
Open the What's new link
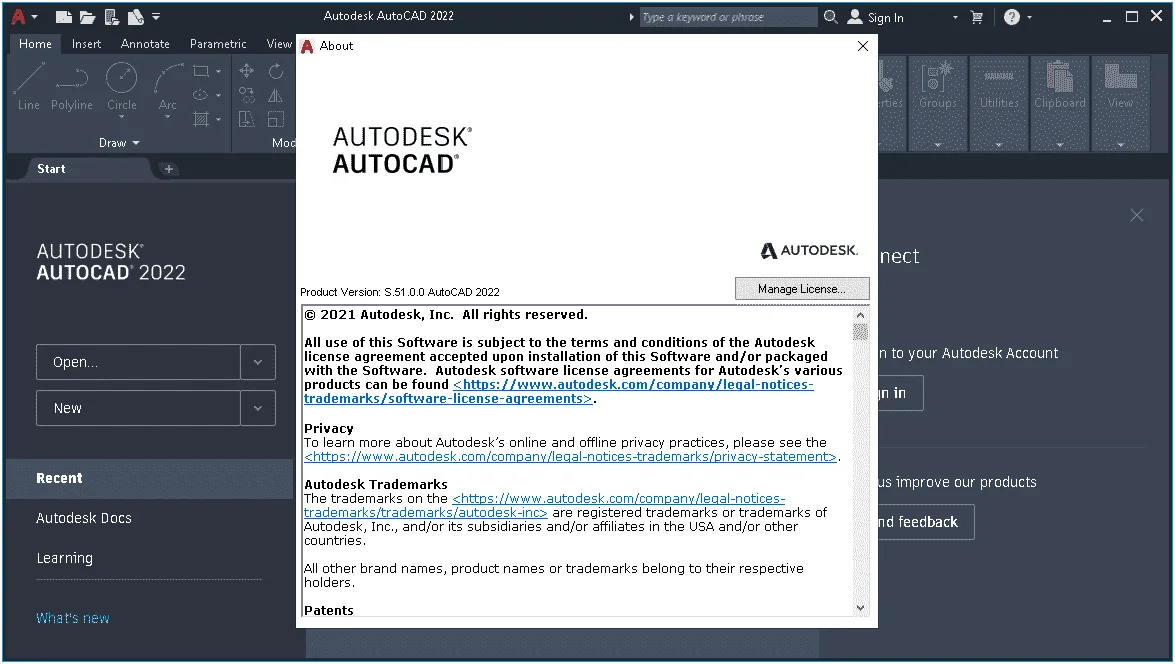[x=73, y=618]
